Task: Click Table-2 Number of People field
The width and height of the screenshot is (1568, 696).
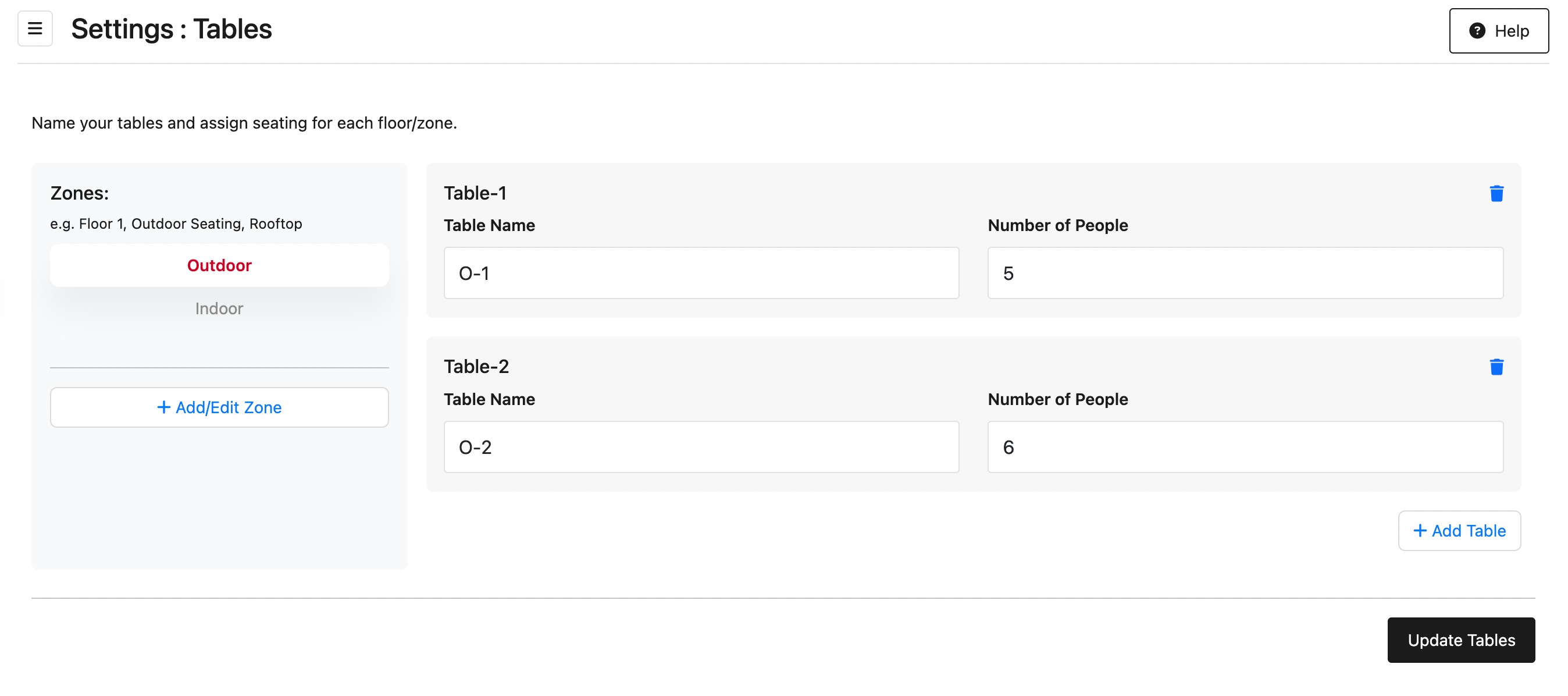Action: pos(1245,448)
